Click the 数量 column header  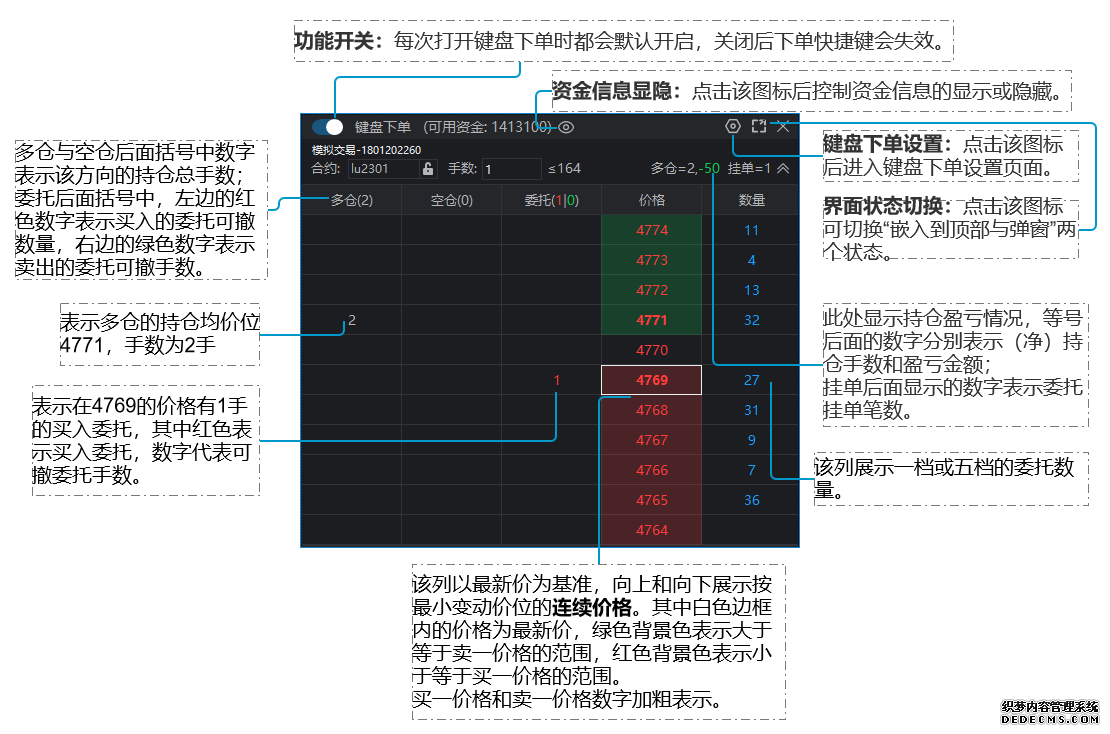click(x=751, y=200)
